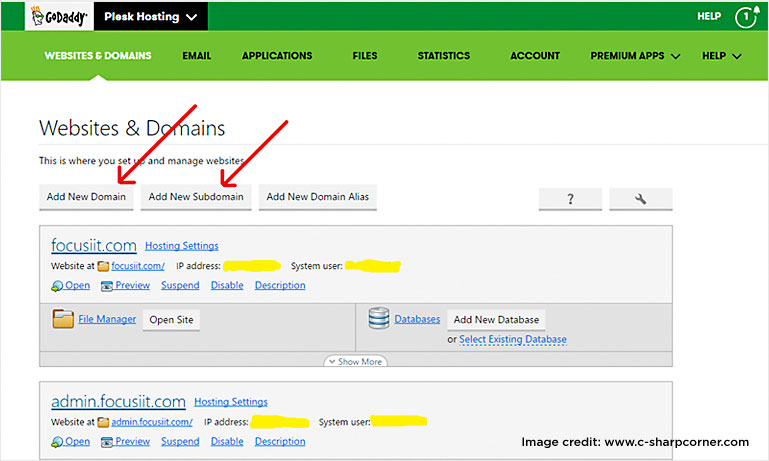Expand the Premium Apps menu
This screenshot has height=461, width=769.
[635, 56]
